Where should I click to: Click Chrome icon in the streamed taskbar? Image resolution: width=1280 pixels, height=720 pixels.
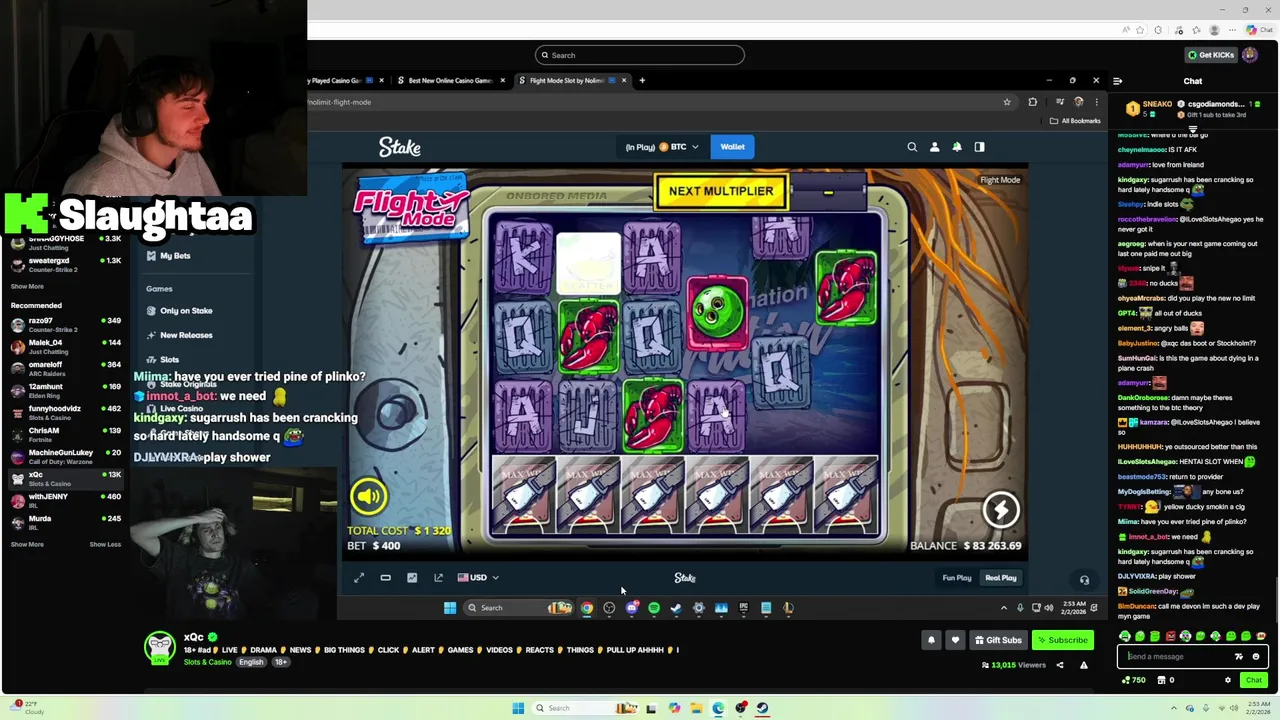(x=587, y=608)
